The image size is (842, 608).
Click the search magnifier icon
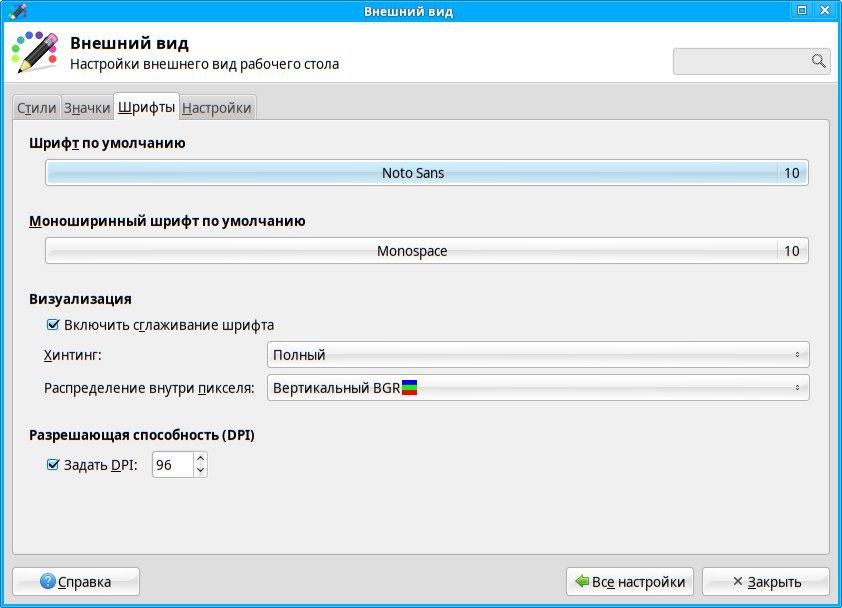click(x=818, y=61)
